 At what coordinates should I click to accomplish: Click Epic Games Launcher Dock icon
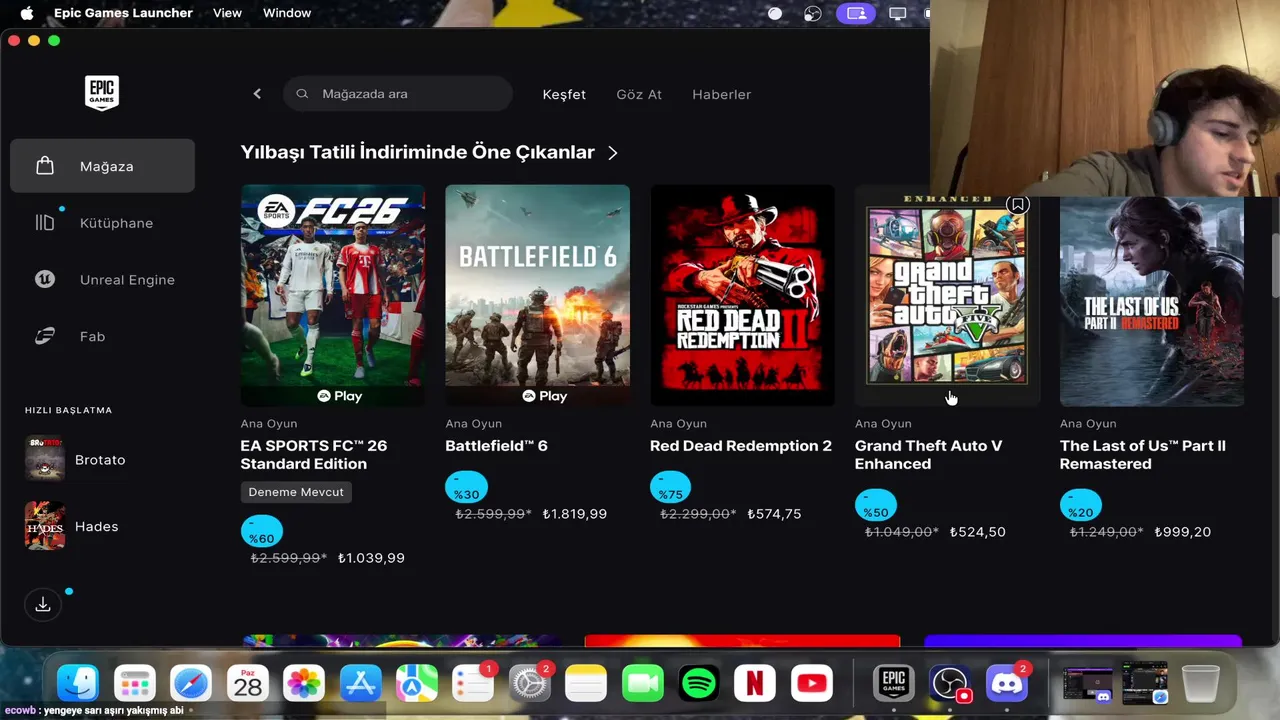click(x=894, y=684)
